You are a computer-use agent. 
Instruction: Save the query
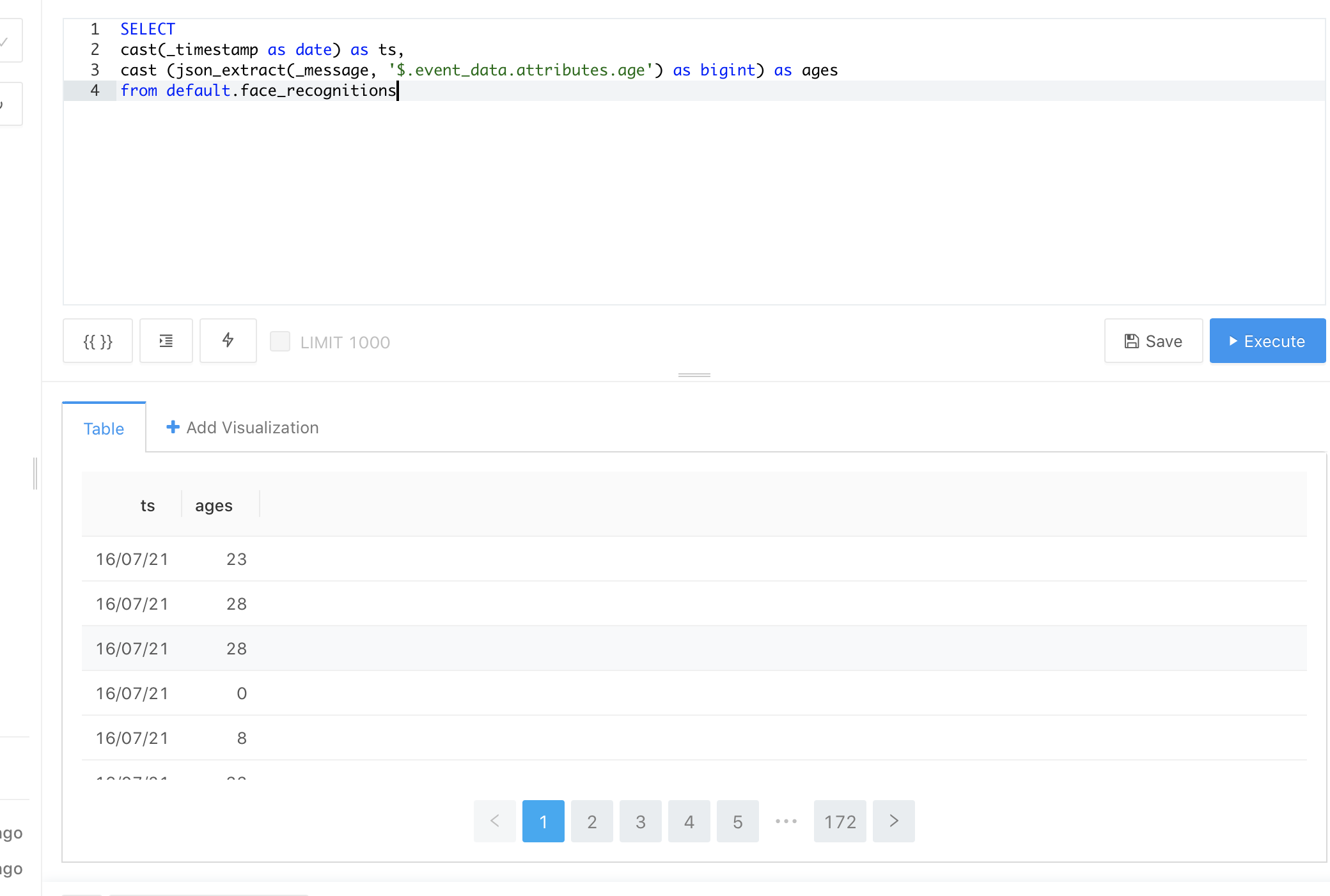(1154, 341)
